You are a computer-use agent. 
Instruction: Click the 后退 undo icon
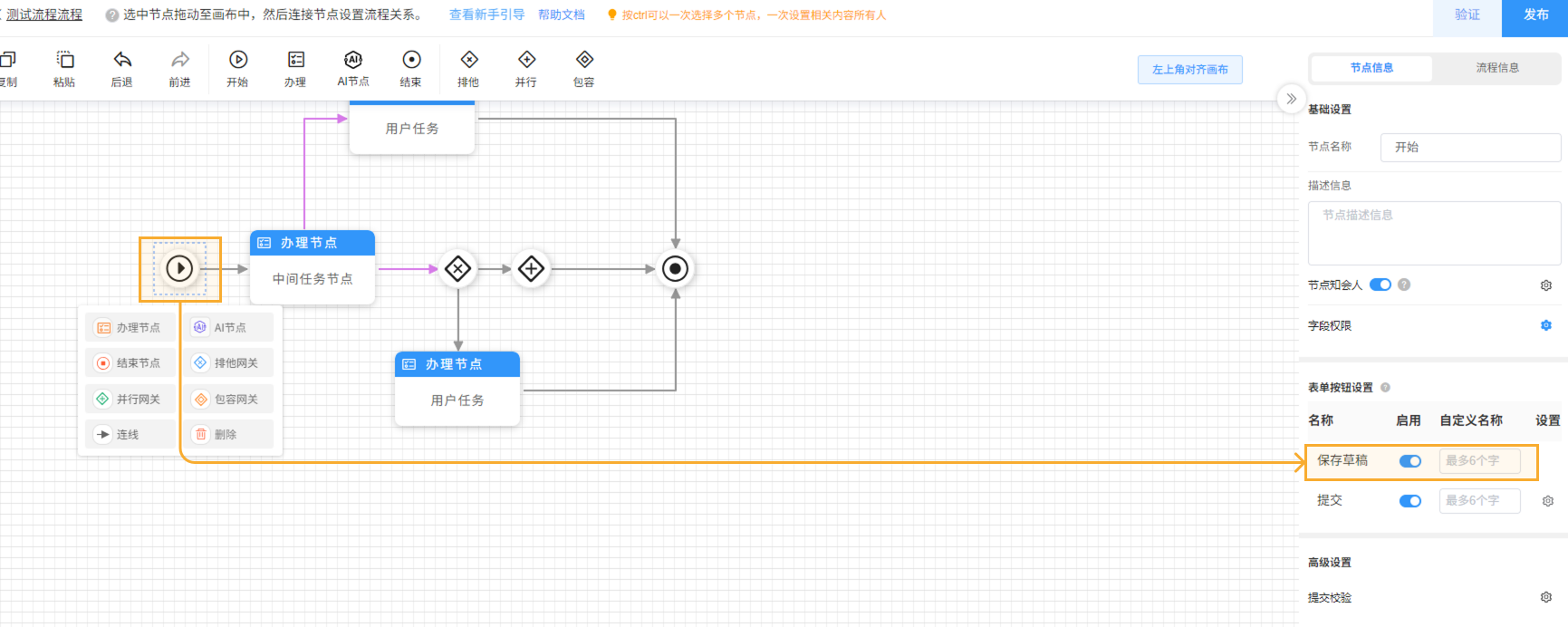coord(122,60)
